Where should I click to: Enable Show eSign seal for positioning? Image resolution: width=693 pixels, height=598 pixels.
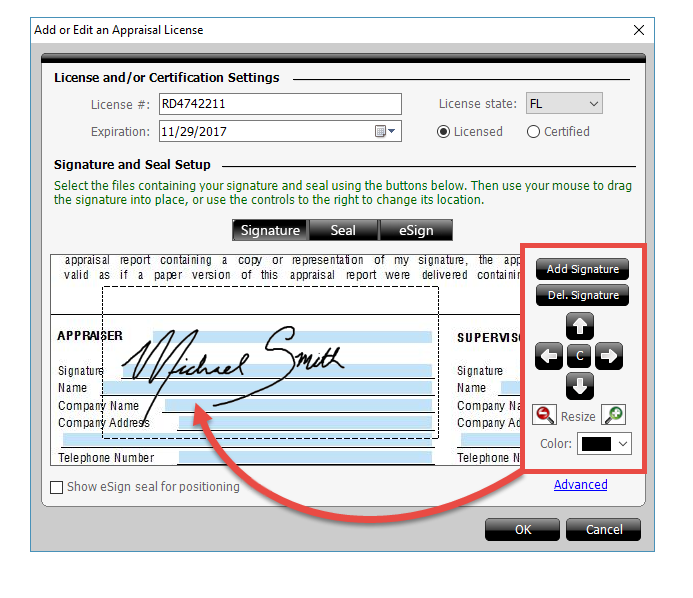57,487
